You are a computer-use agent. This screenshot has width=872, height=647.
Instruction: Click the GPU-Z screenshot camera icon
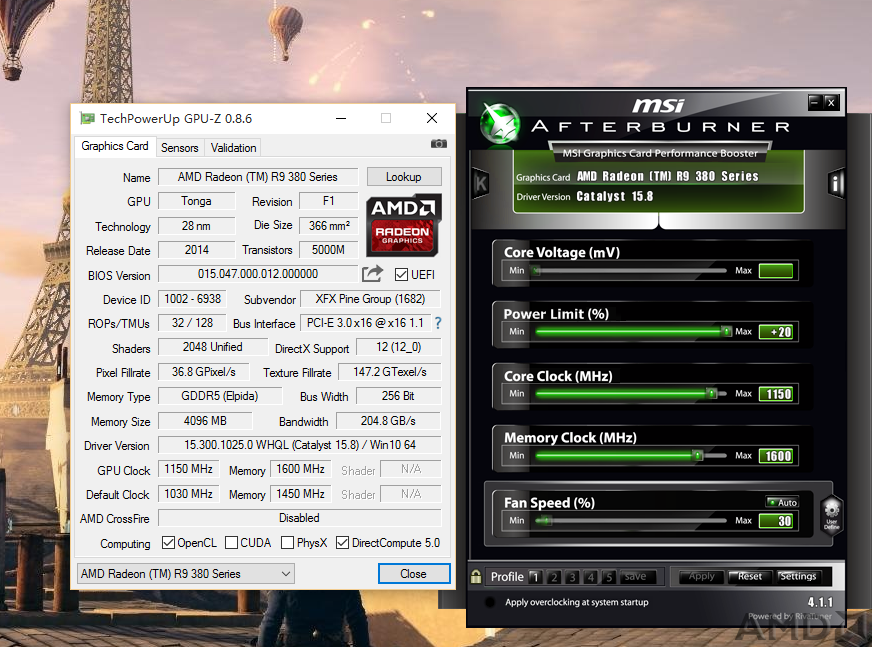pos(439,144)
